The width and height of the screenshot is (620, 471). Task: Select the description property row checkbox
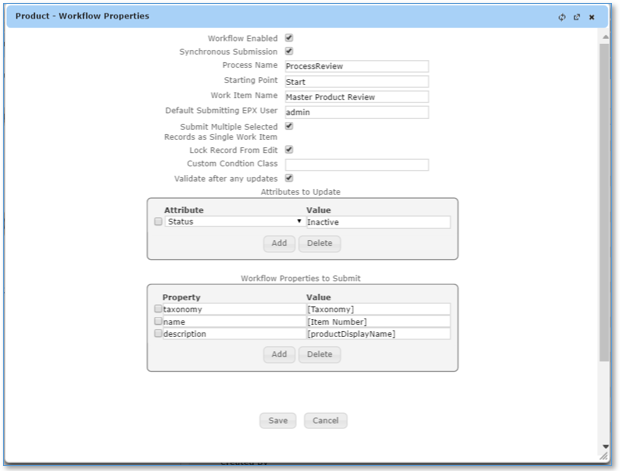click(x=158, y=334)
